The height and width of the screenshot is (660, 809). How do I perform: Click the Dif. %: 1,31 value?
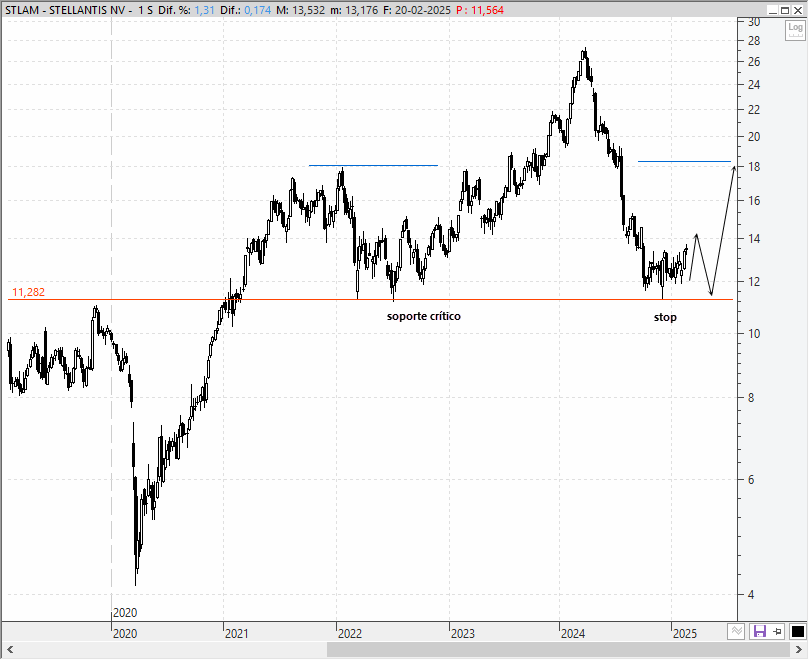tap(186, 10)
